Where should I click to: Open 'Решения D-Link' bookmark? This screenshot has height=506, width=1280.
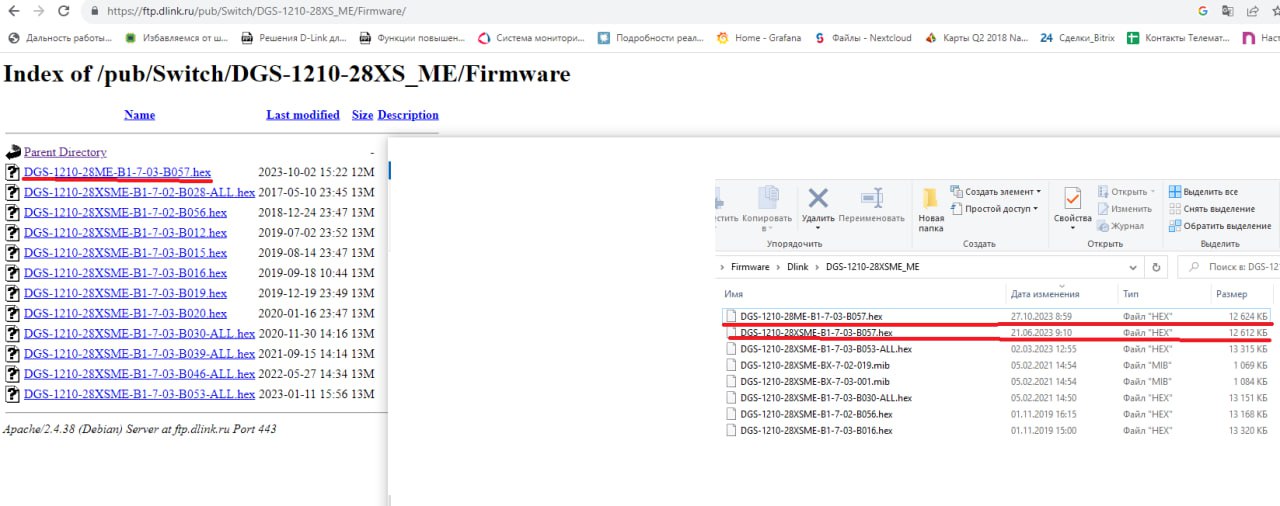click(x=295, y=38)
